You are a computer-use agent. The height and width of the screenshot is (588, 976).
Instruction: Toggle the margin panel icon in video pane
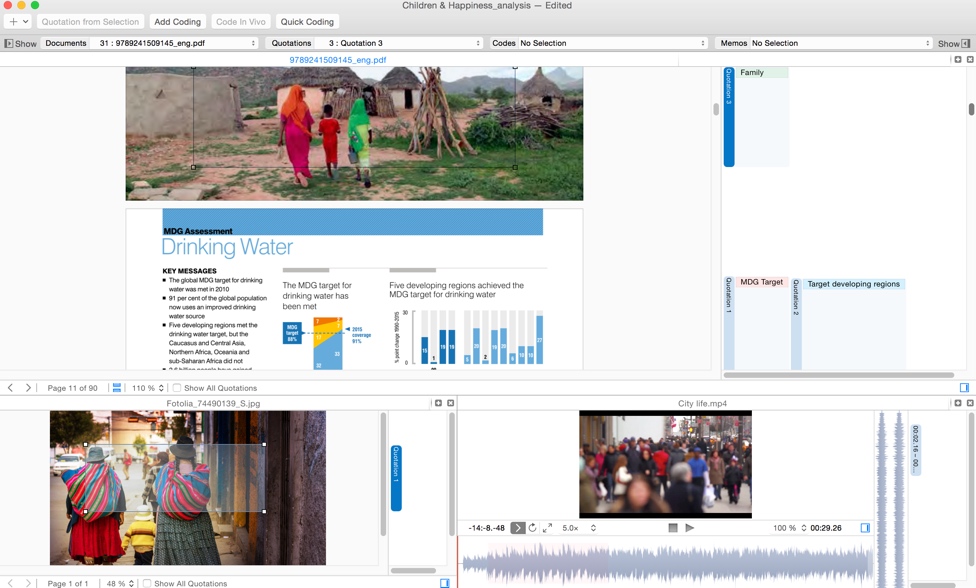865,528
